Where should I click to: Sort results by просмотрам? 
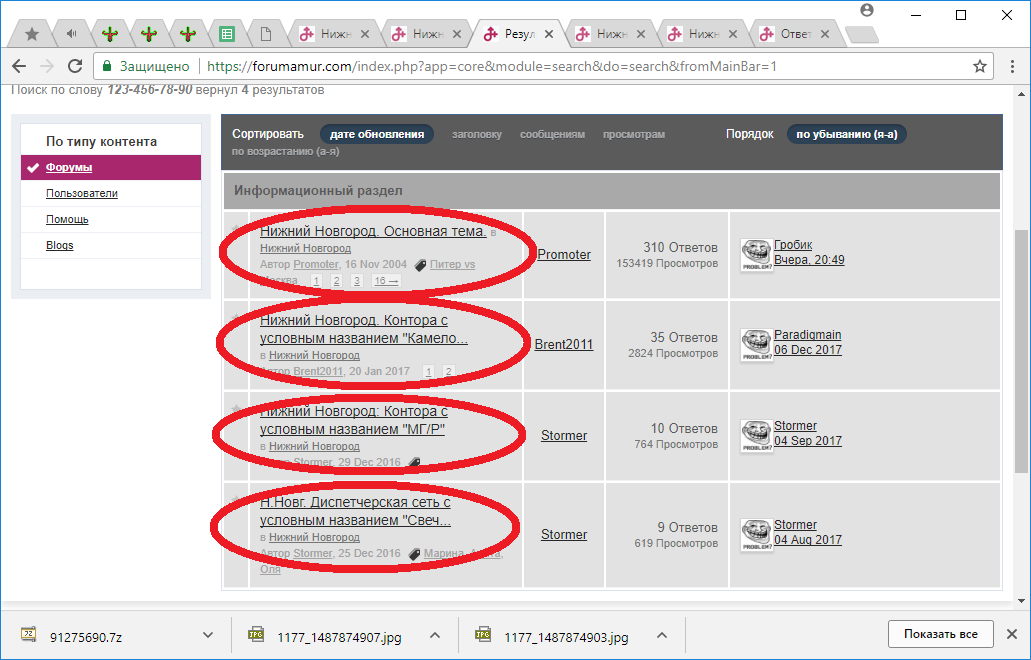tap(633, 134)
